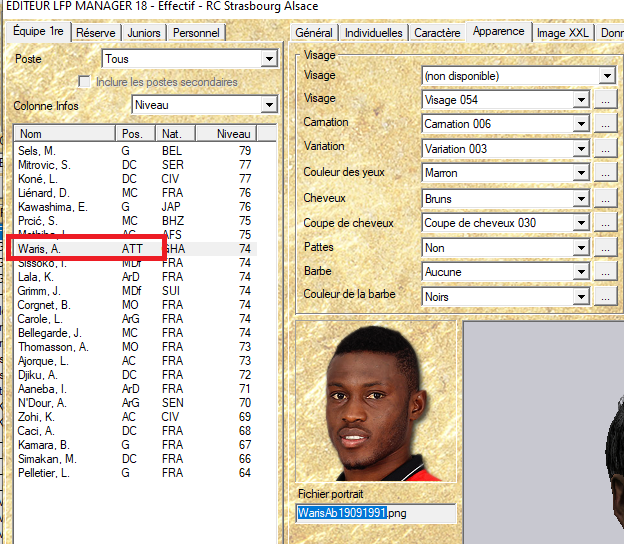Click the Fichier portrait filename field
This screenshot has width=624, height=544.
376,513
